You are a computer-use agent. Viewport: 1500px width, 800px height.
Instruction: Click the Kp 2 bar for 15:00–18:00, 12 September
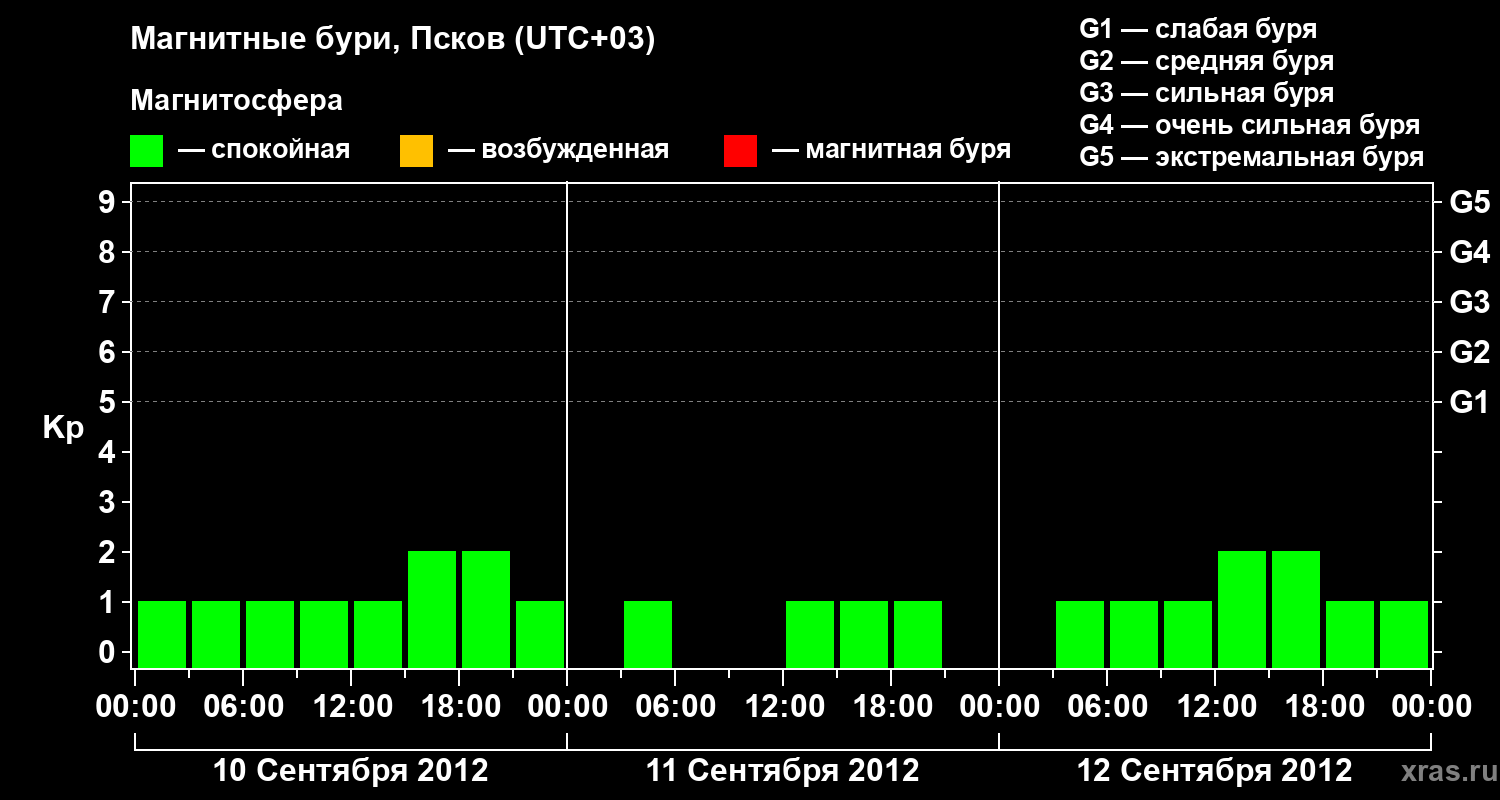1296,609
